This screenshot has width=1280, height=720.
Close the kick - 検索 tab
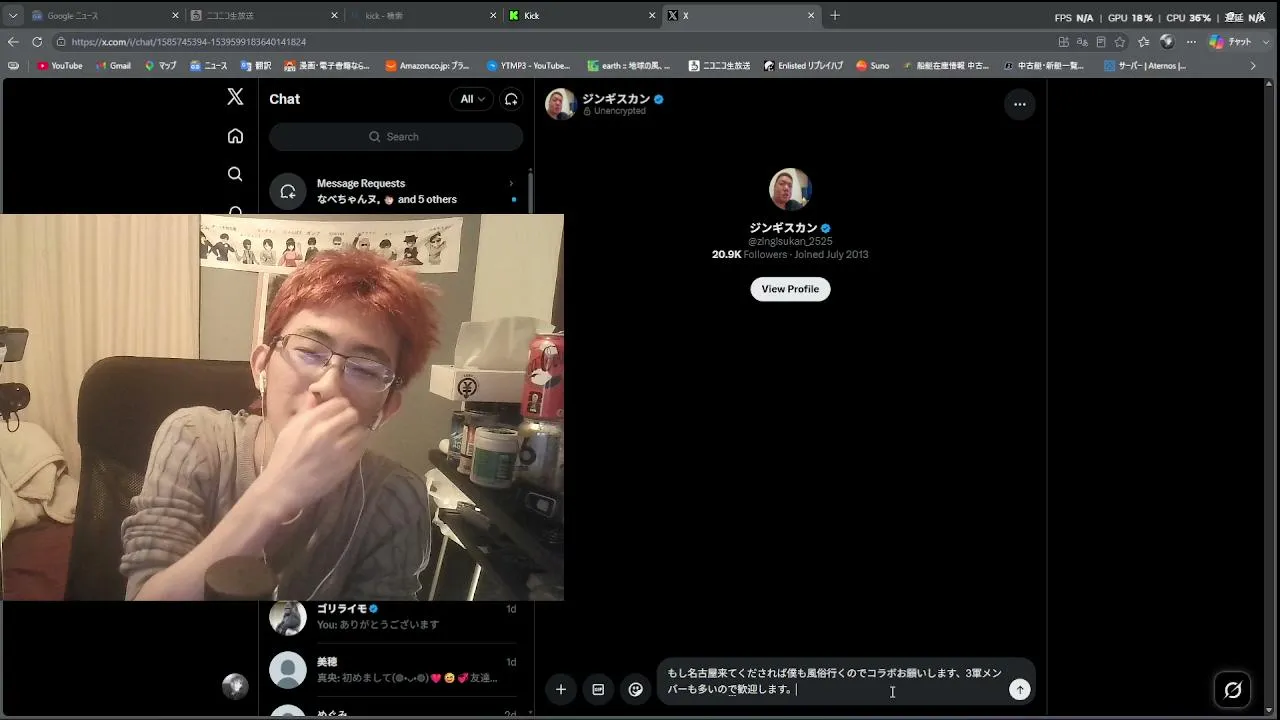point(494,16)
